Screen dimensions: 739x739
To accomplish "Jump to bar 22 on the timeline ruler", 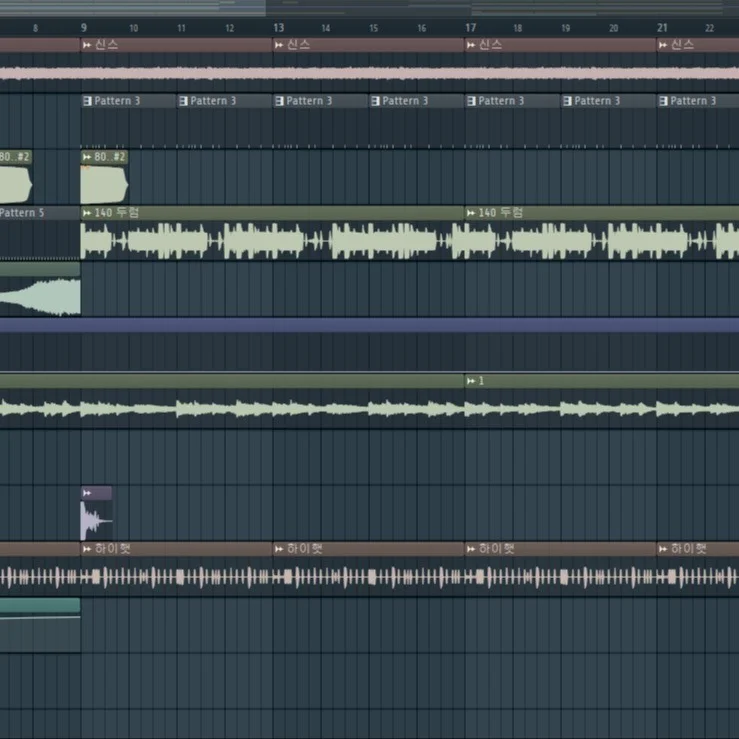I will tap(709, 28).
